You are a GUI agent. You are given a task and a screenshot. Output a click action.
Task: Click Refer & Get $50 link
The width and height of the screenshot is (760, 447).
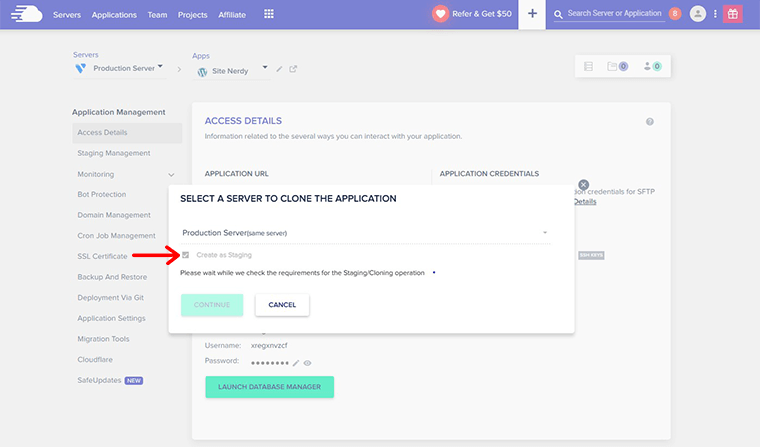pos(482,14)
